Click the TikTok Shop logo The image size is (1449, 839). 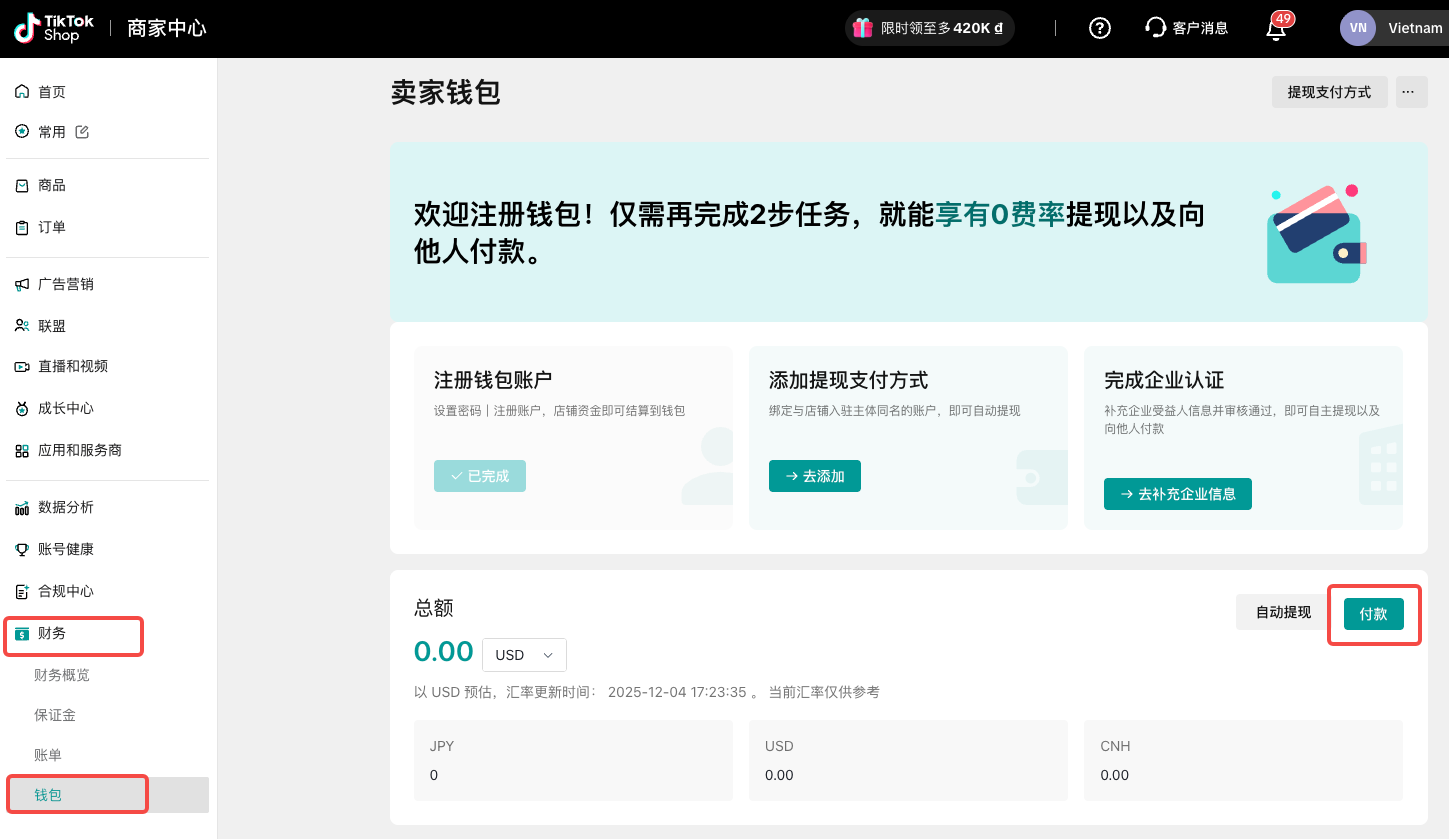click(x=54, y=28)
